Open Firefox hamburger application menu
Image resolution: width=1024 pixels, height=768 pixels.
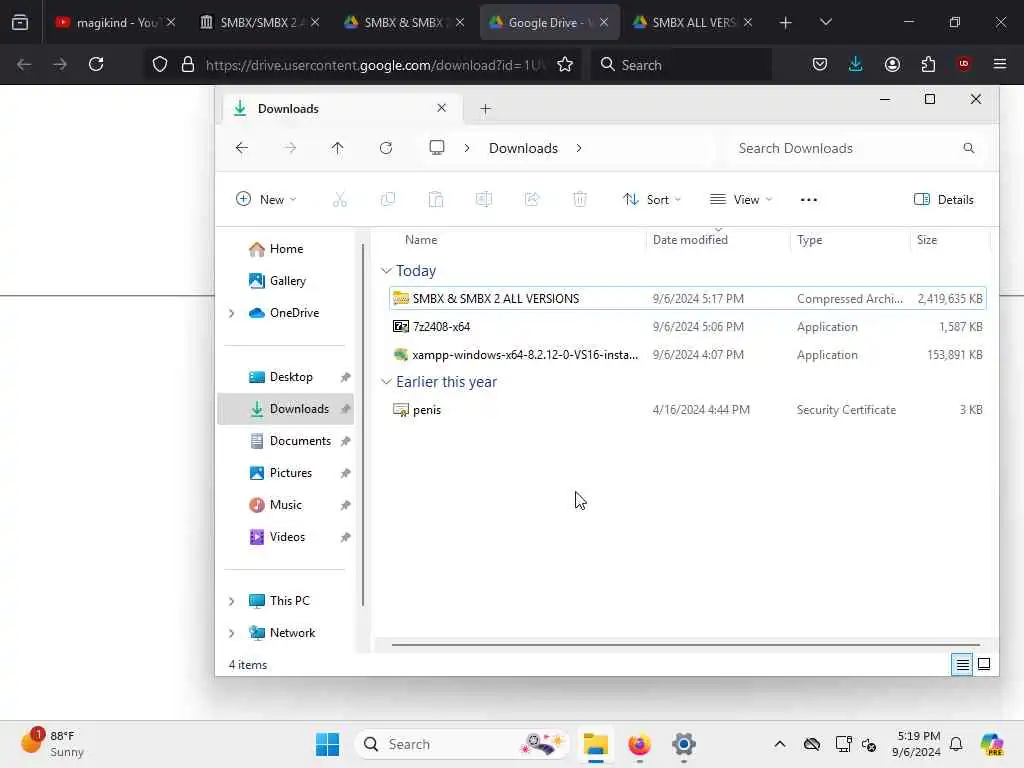[1000, 64]
